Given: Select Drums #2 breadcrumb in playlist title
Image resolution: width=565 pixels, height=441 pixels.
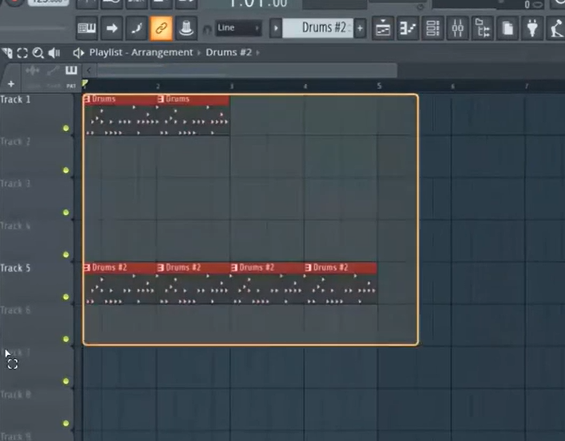Looking at the screenshot, I should point(228,53).
